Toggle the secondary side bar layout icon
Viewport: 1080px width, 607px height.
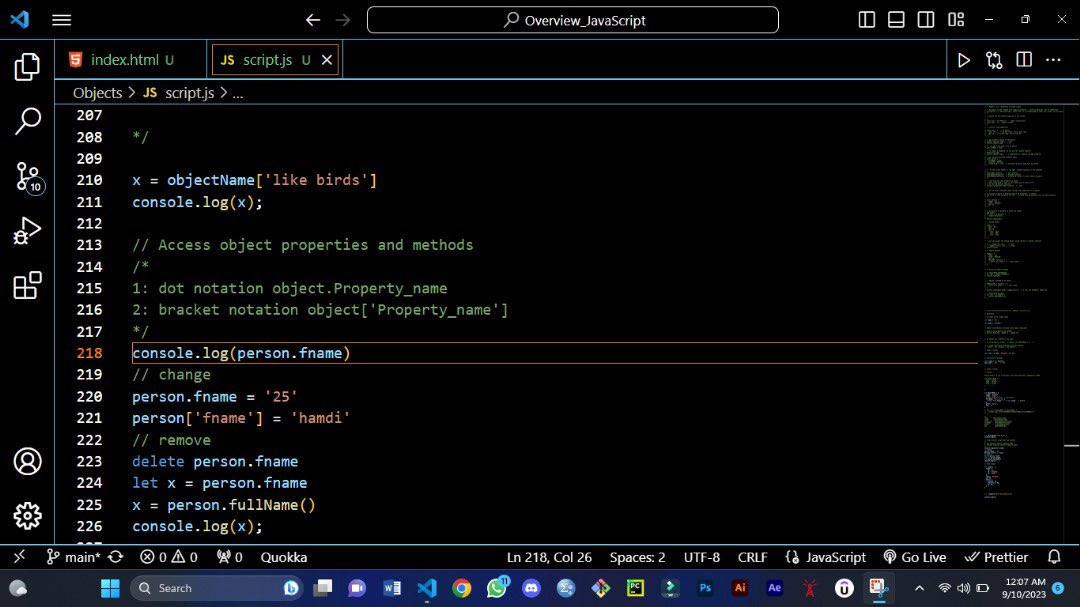pos(926,19)
